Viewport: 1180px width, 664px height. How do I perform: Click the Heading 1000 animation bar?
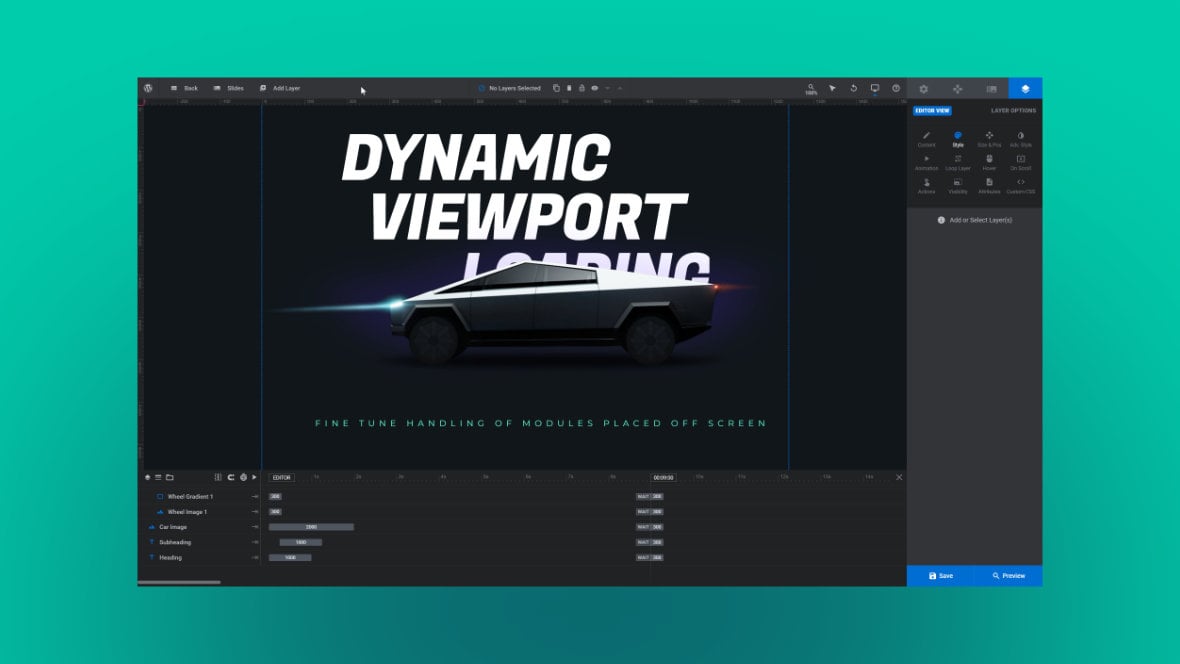coord(290,558)
